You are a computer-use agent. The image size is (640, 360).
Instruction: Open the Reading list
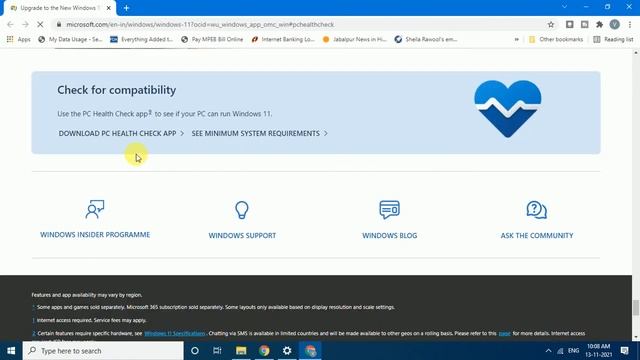coord(613,39)
